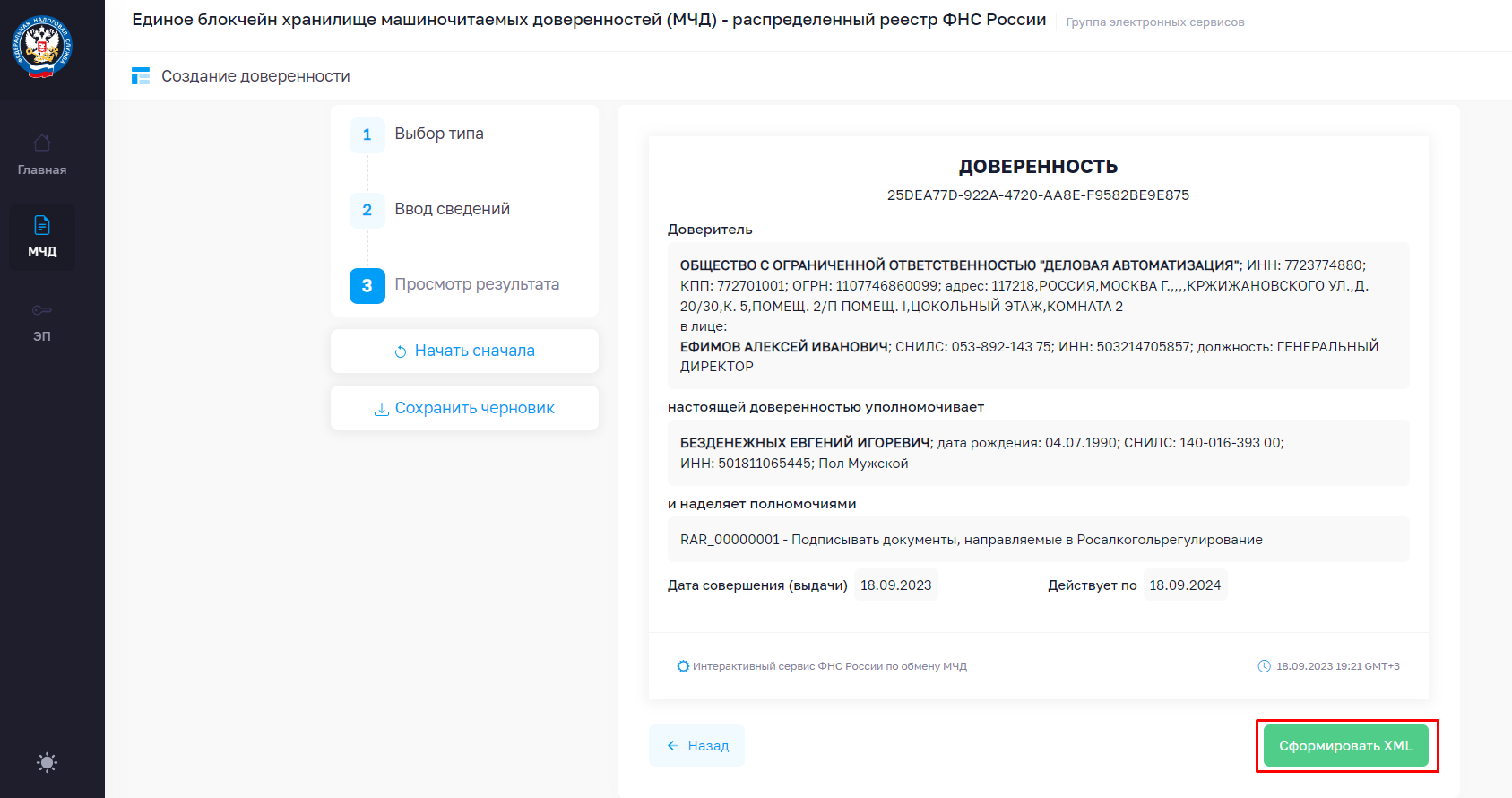Viewport: 1512px width, 798px height.
Task: Click the issue date 18.09.2023 field
Action: click(896, 585)
